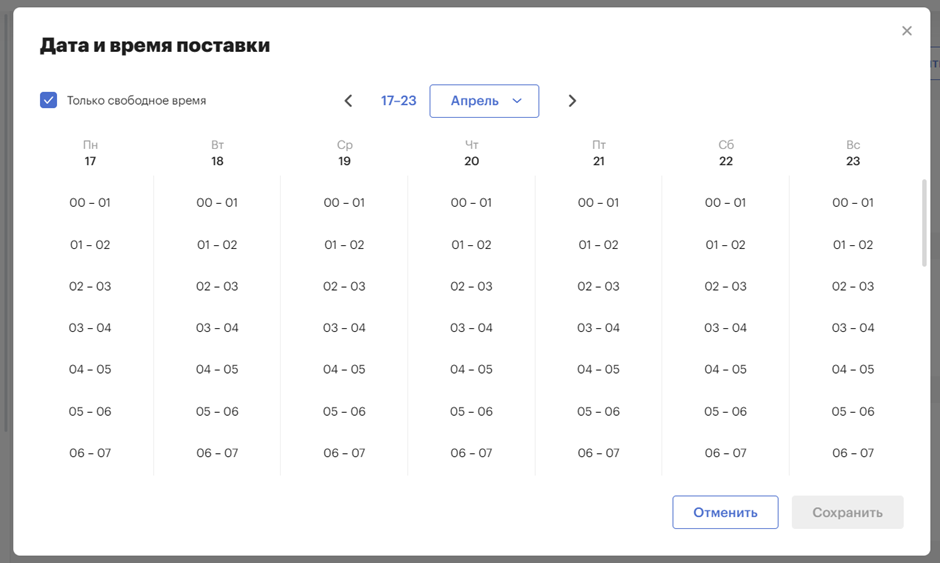Open the Апрель month dropdown
This screenshot has height=563, width=940.
pos(484,101)
